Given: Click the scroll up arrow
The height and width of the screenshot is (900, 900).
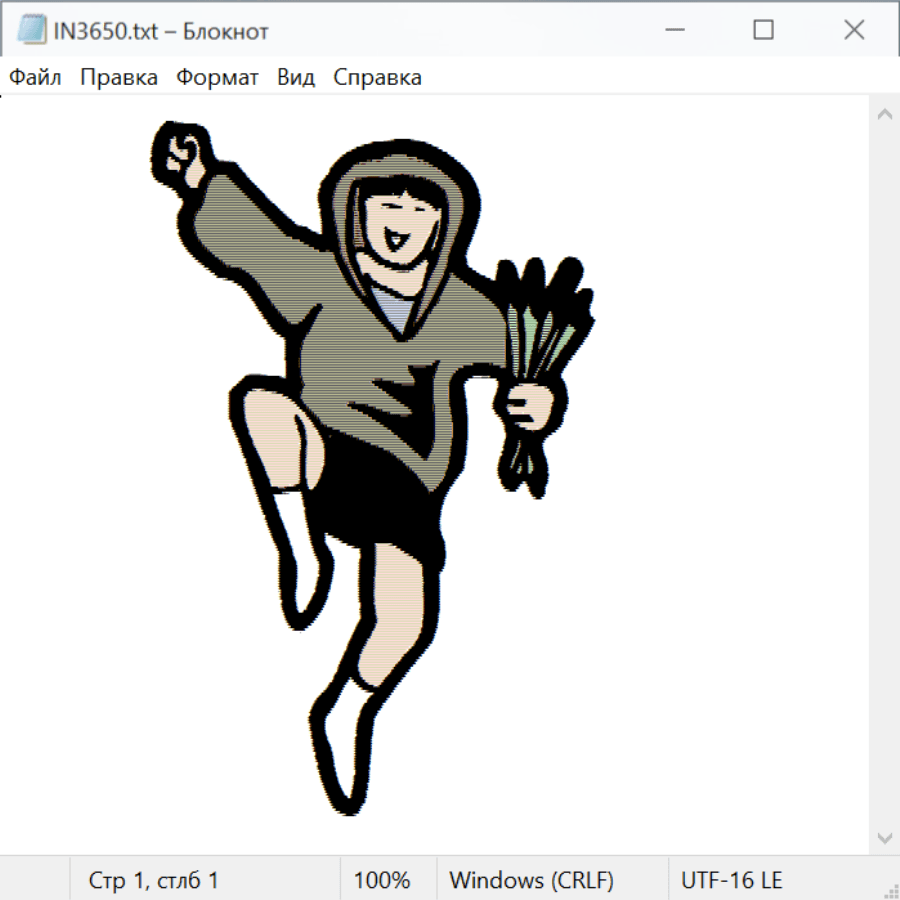Looking at the screenshot, I should click(x=884, y=114).
